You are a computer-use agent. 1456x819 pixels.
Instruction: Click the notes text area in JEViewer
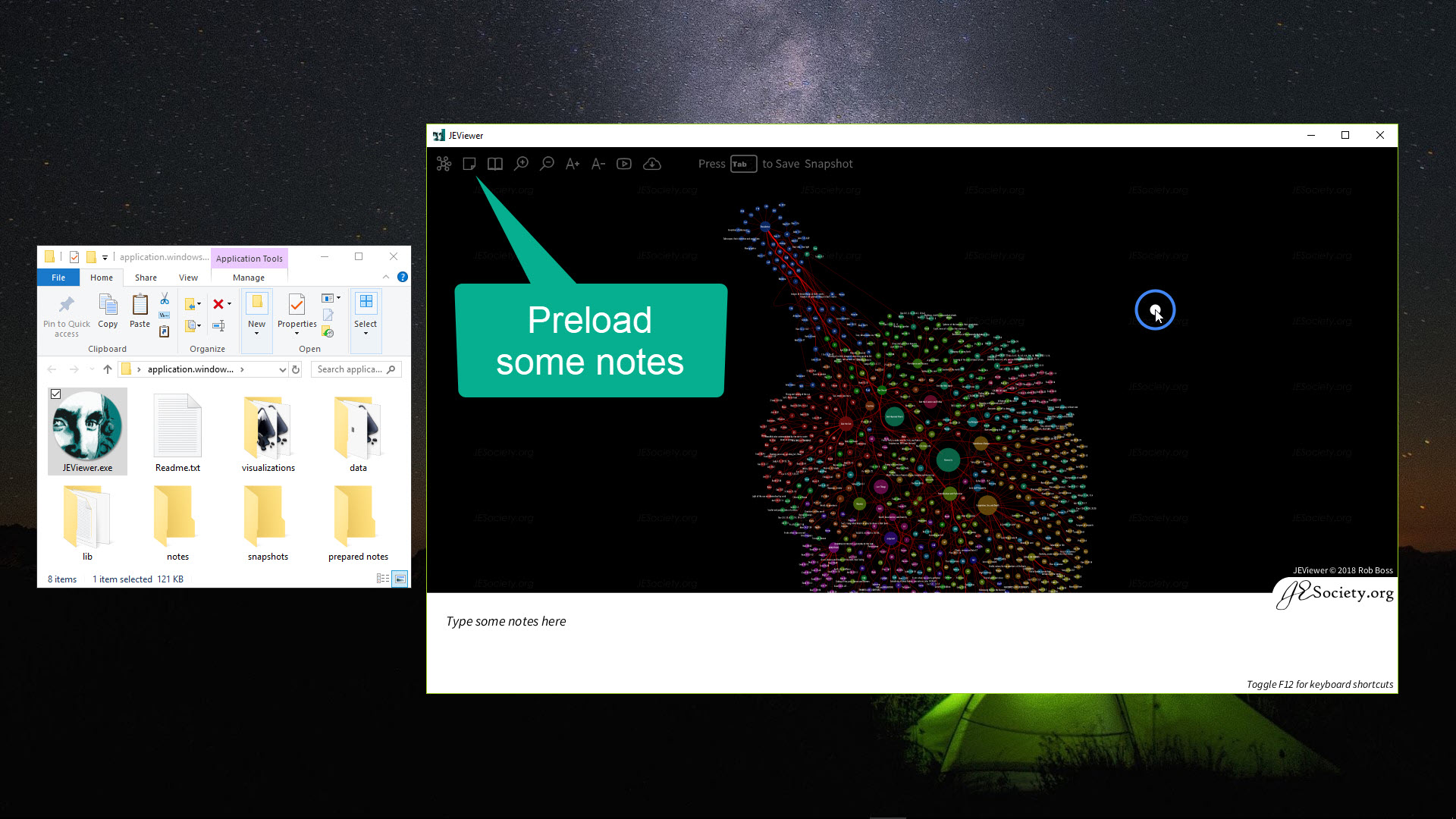(912, 643)
